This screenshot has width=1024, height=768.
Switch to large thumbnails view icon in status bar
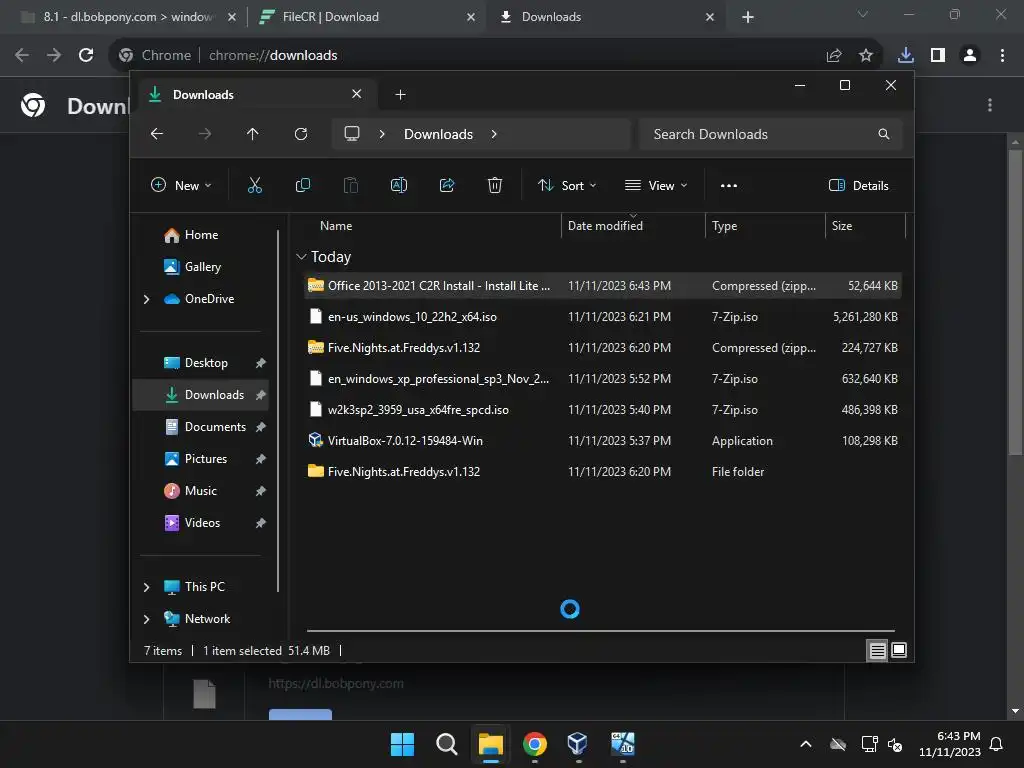(899, 650)
